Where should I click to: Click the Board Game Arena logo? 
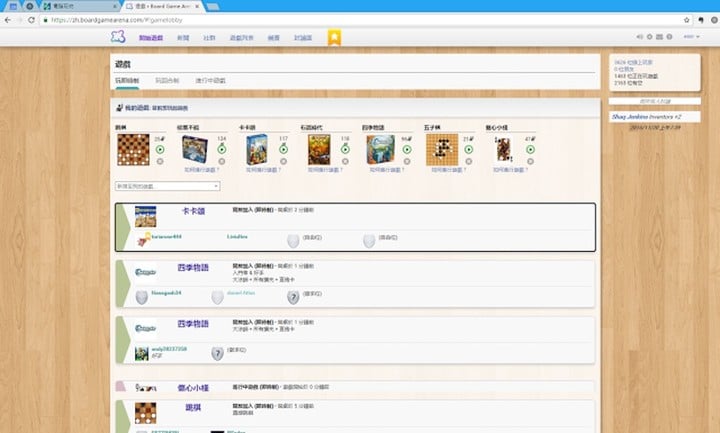pyautogui.click(x=118, y=37)
